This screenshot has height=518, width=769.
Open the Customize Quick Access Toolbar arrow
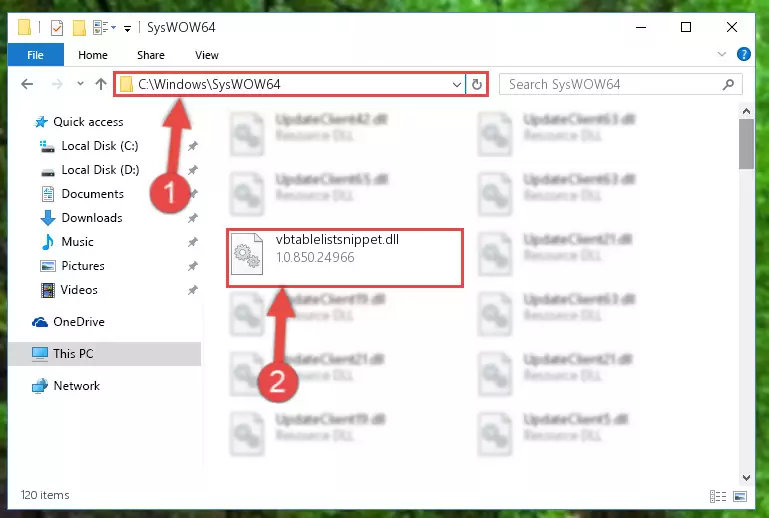127,28
